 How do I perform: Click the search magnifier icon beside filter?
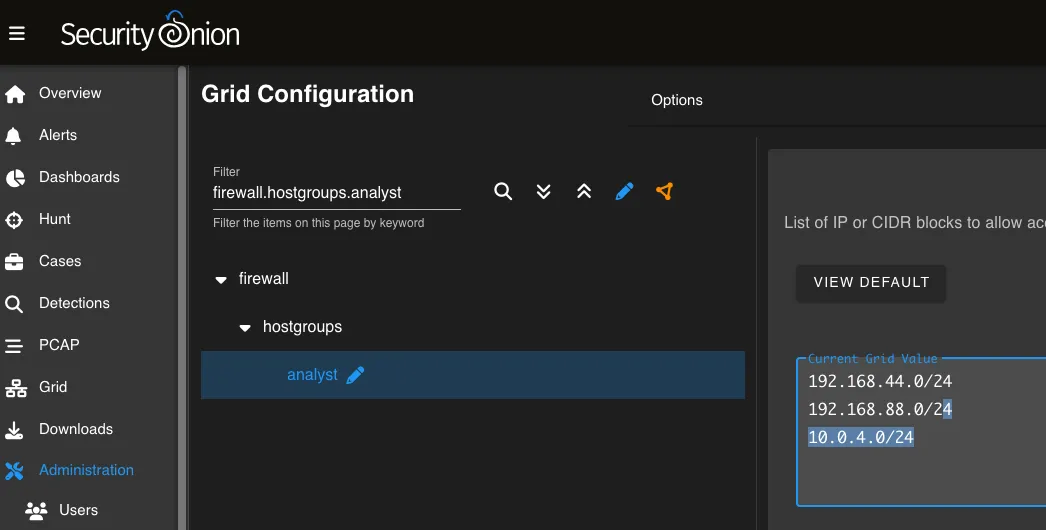pos(503,191)
